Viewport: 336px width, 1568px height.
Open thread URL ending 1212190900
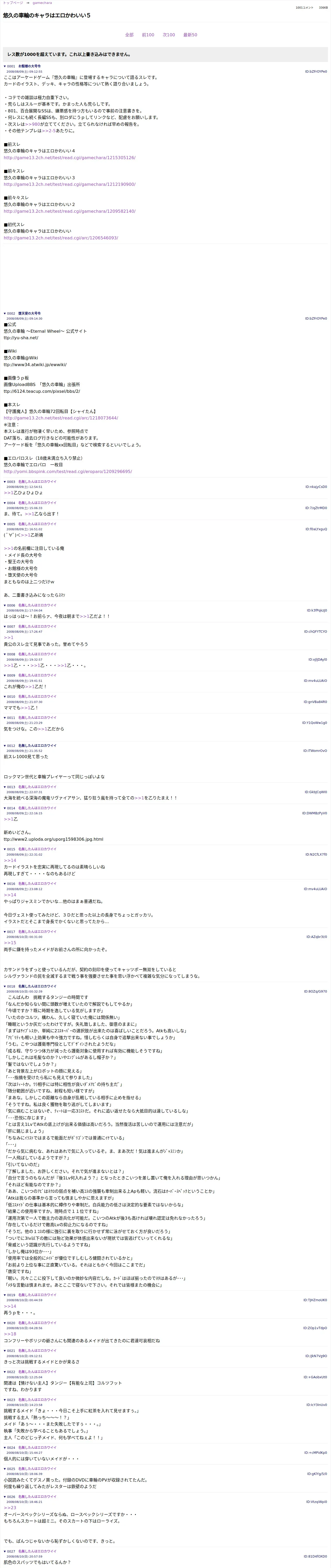pos(70,185)
